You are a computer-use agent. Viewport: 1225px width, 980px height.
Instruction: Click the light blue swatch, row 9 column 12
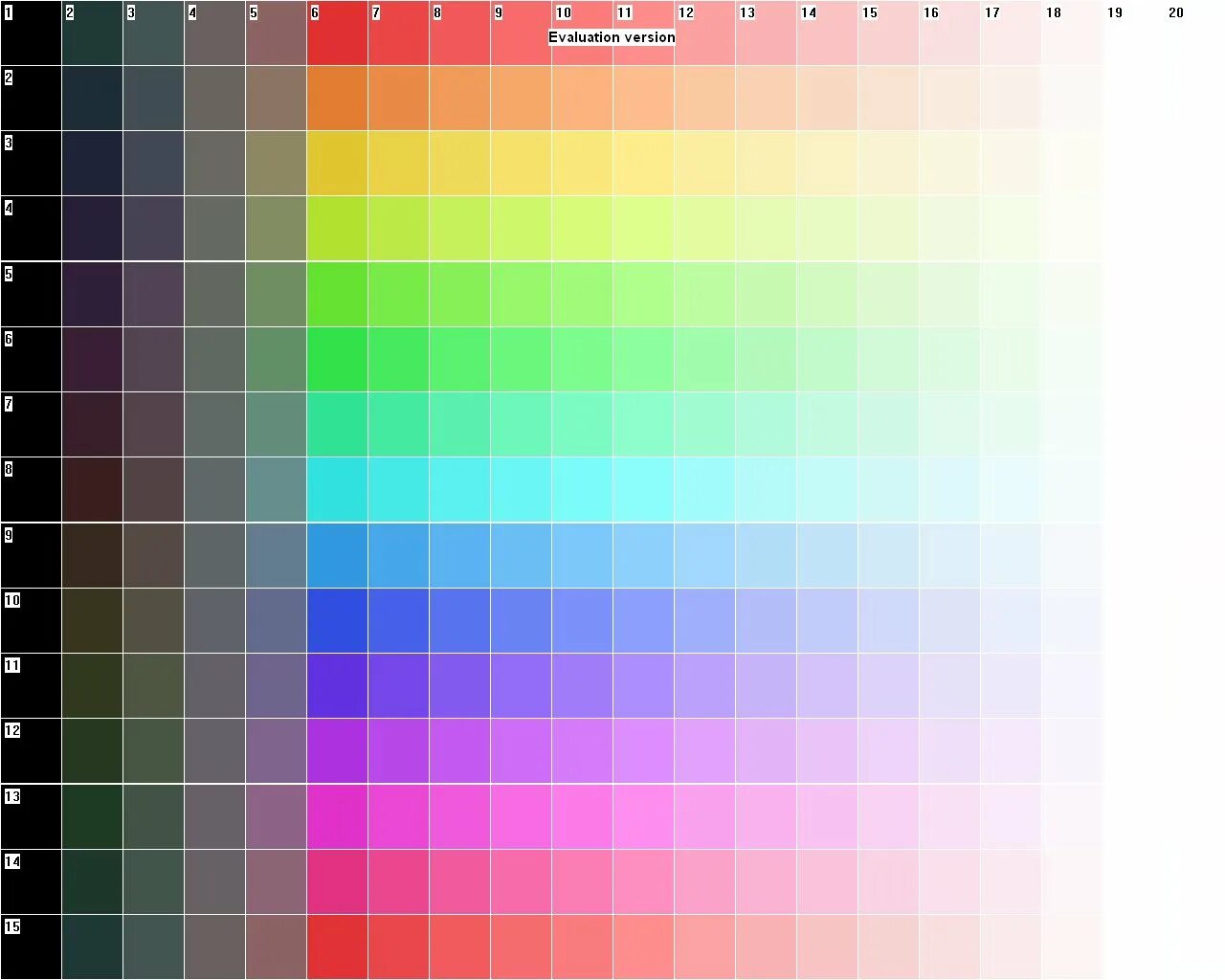point(704,555)
